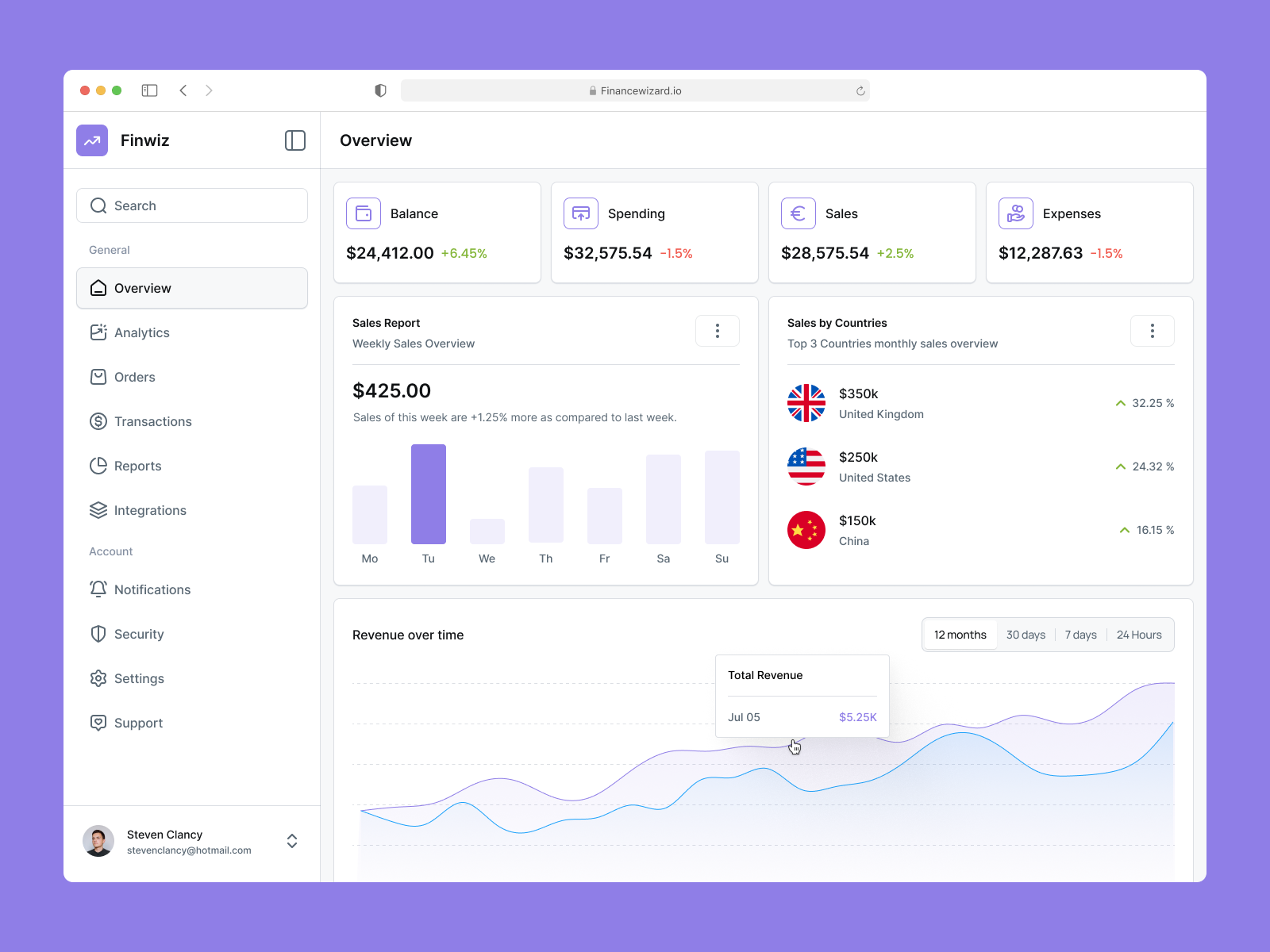Image resolution: width=1270 pixels, height=952 pixels.
Task: Open the Sales by Countries options menu
Action: (x=1153, y=331)
